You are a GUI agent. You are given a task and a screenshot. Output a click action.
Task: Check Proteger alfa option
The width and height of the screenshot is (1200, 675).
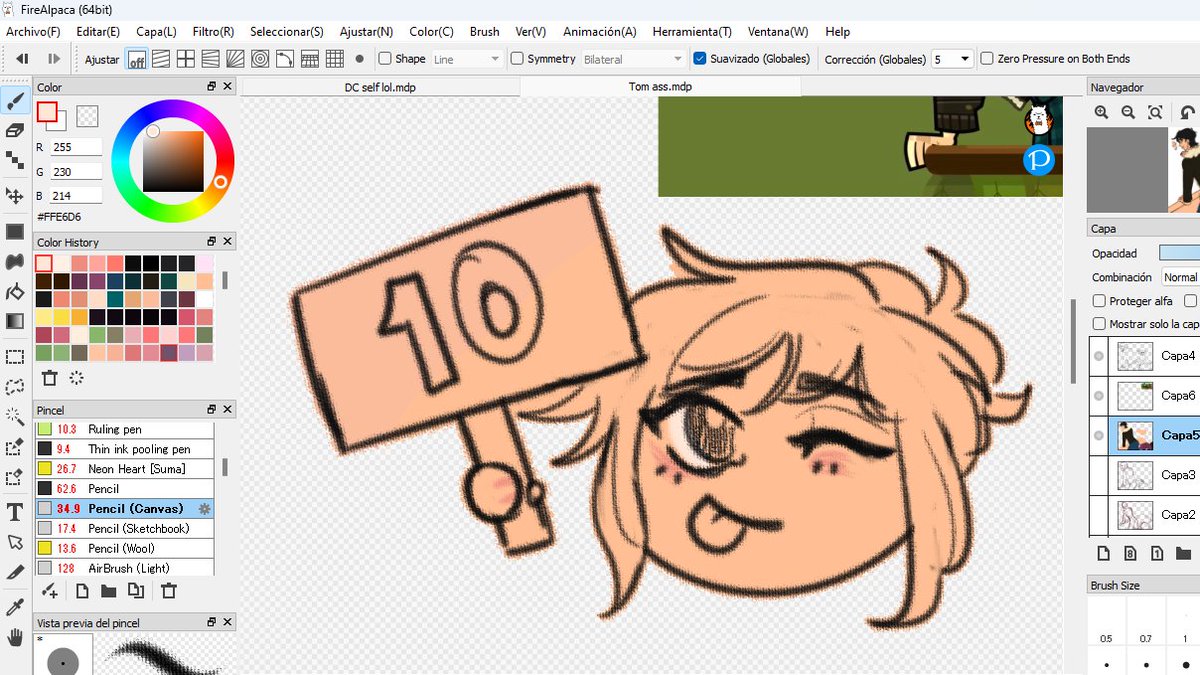tap(1100, 301)
